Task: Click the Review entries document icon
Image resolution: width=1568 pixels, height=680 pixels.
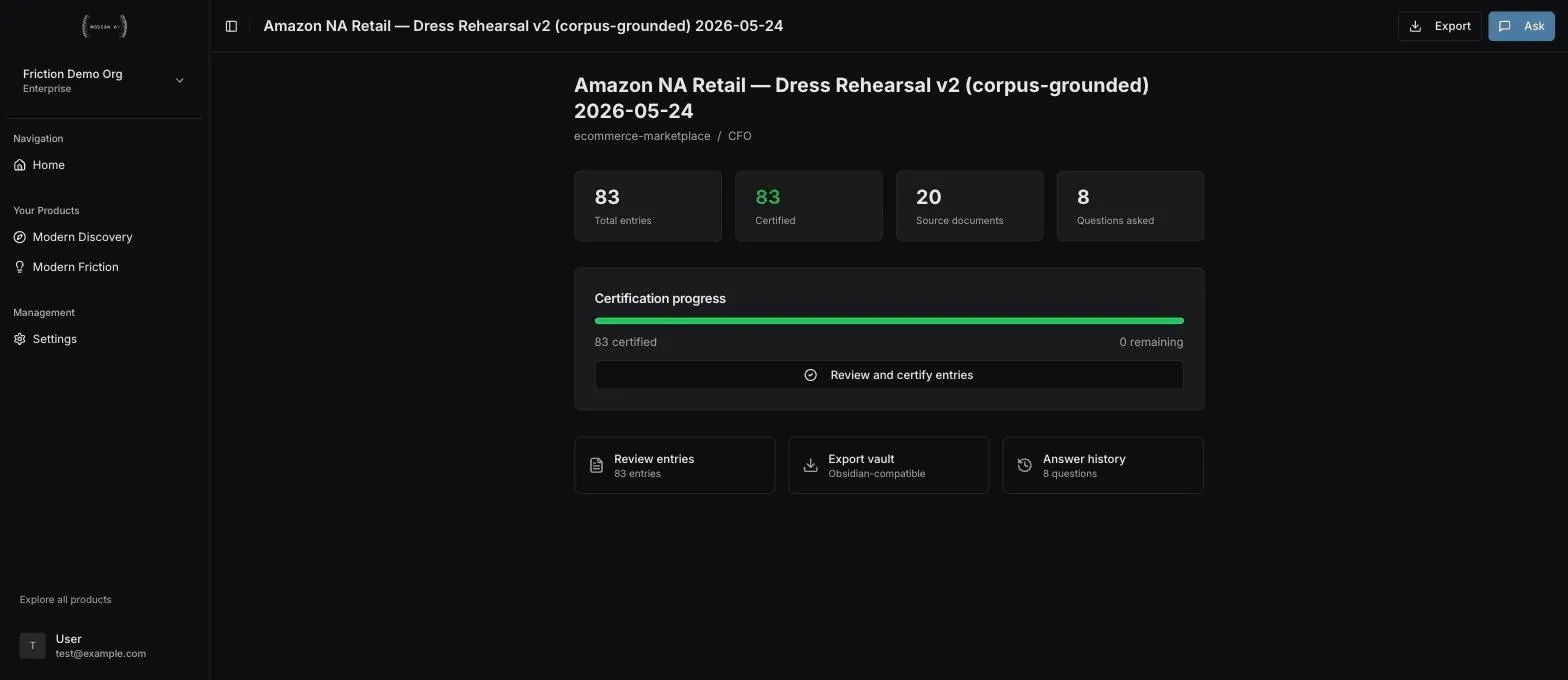Action: click(x=596, y=465)
